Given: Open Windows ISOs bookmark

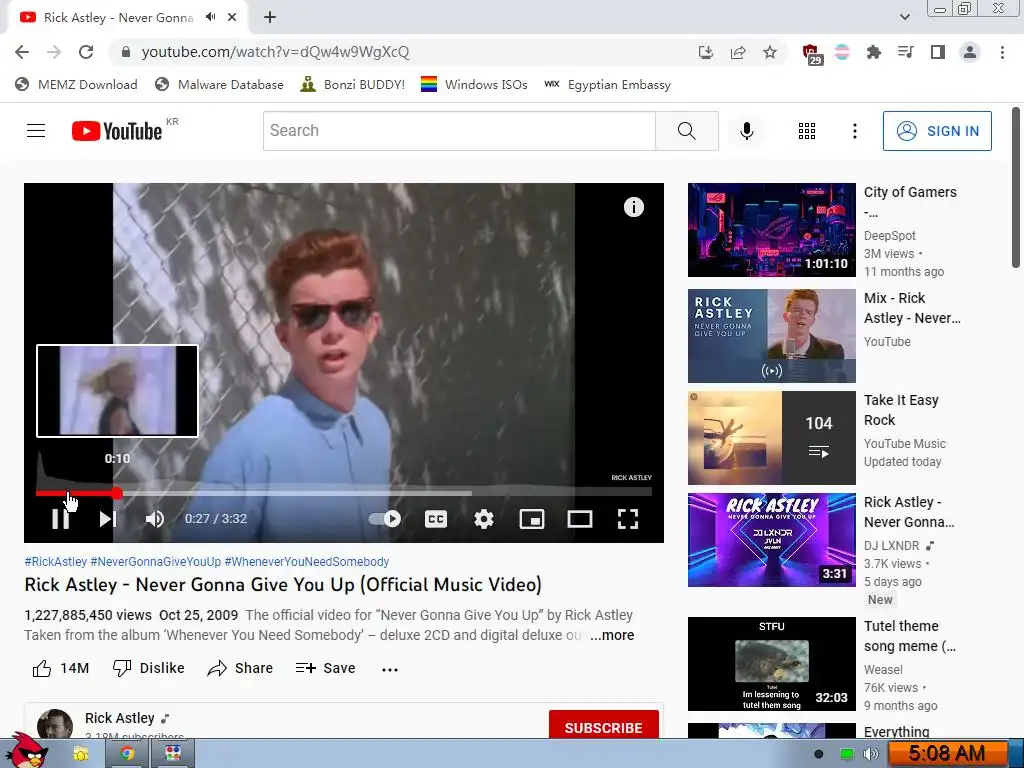Looking at the screenshot, I should 474,84.
